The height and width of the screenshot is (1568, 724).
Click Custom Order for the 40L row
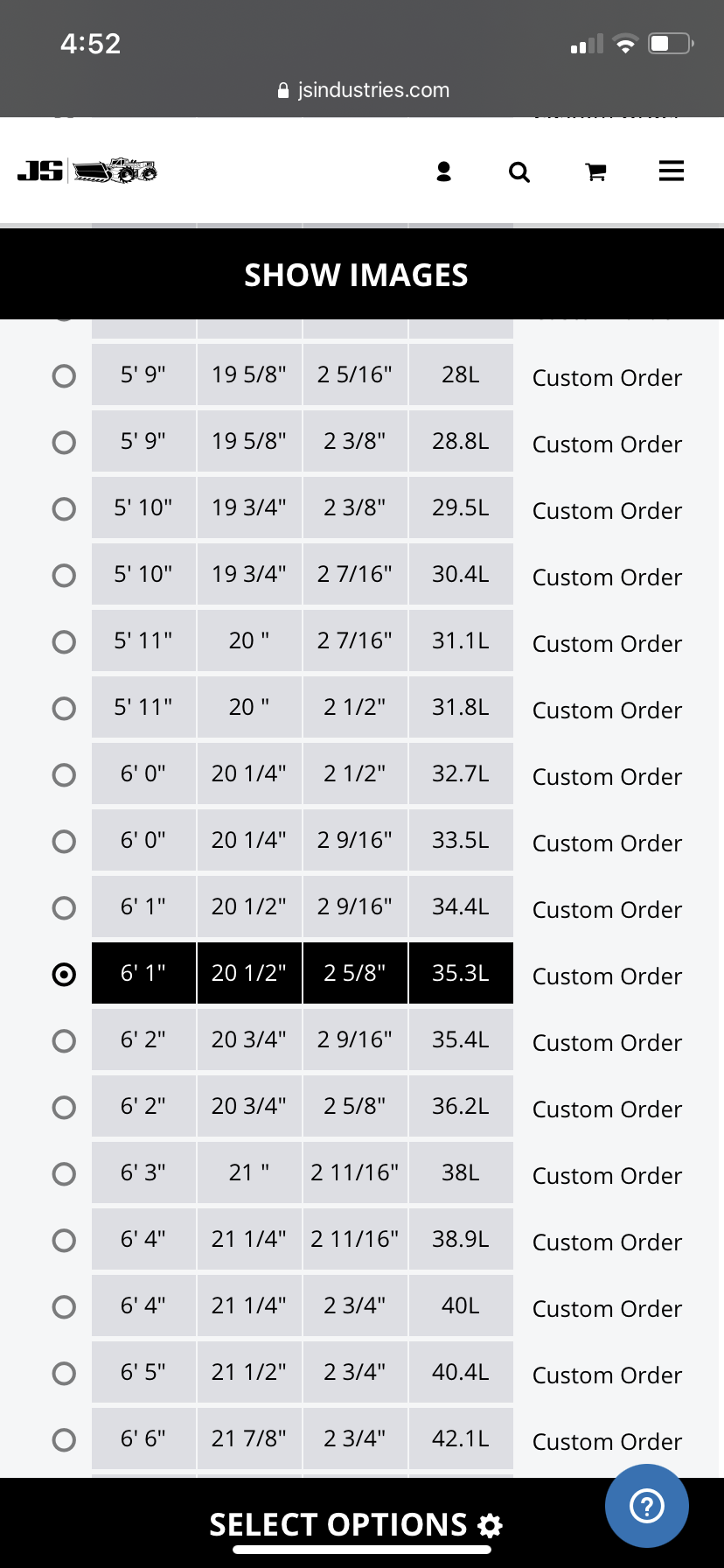[x=607, y=1309]
